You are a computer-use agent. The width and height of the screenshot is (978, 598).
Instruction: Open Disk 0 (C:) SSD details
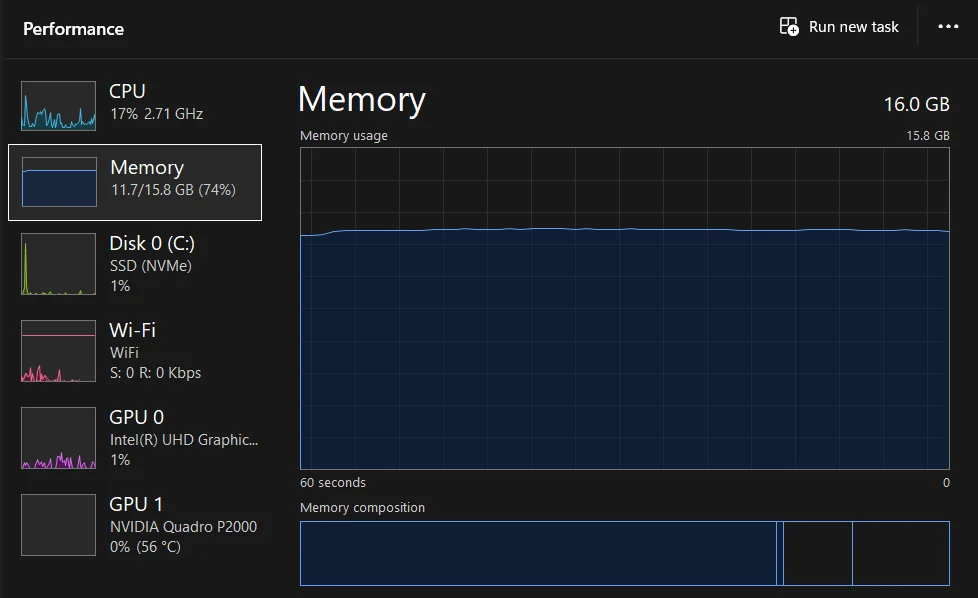[x=152, y=264]
